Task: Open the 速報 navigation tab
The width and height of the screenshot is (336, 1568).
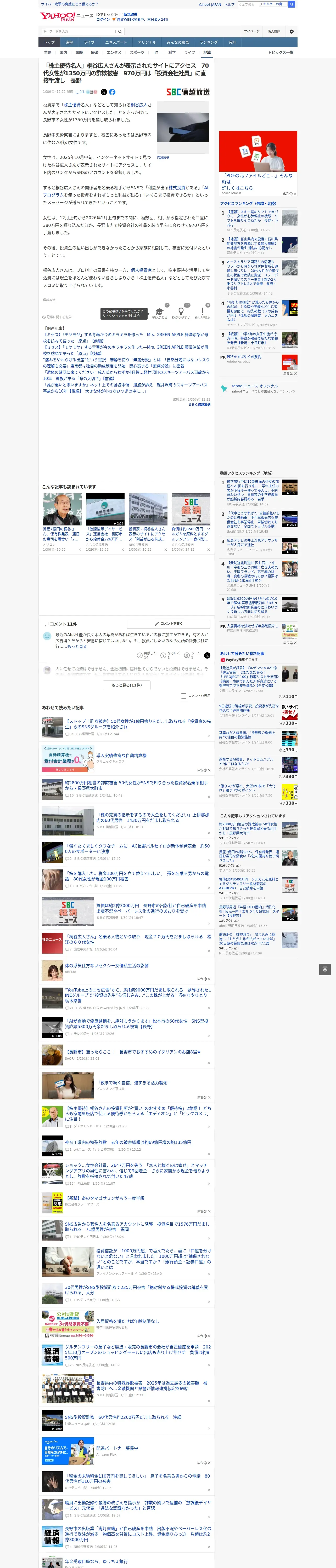Action: click(69, 42)
